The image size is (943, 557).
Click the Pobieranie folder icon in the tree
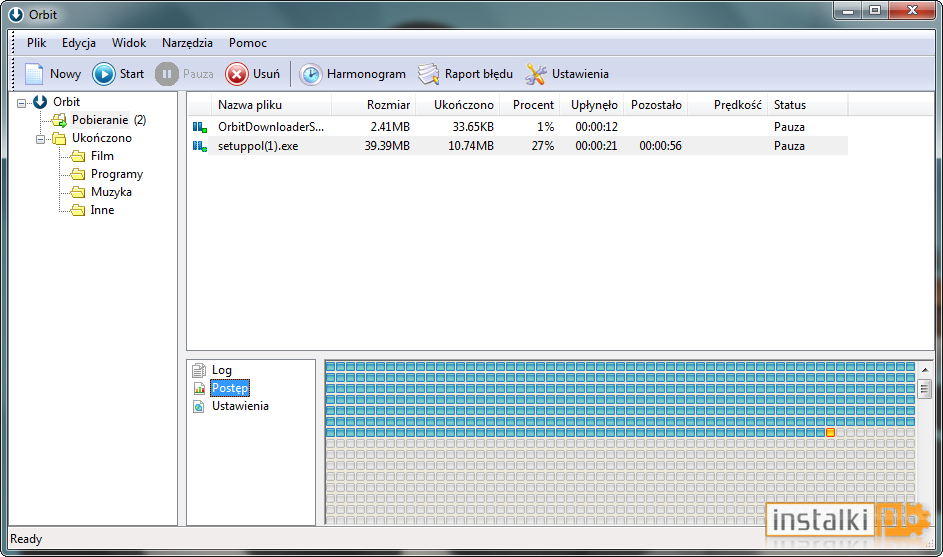[59, 120]
